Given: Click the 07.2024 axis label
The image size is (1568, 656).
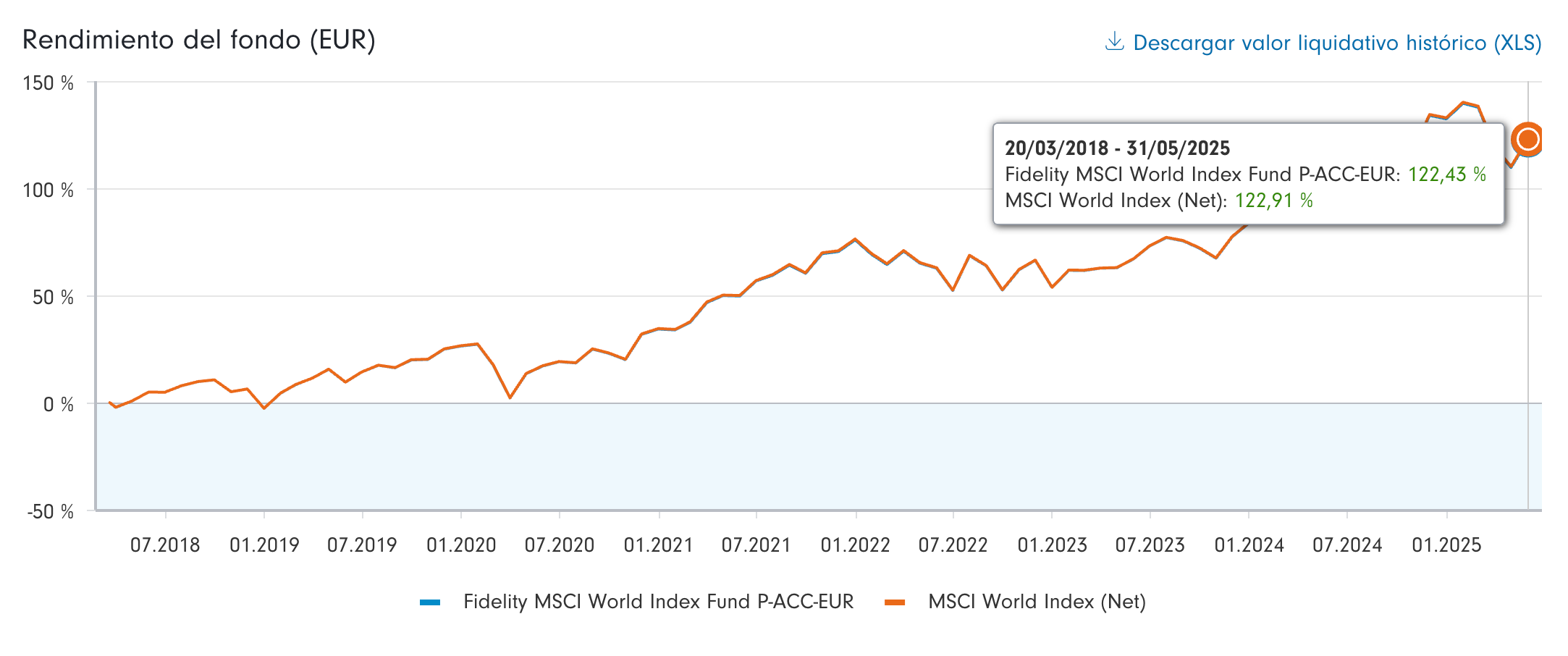Looking at the screenshot, I should (1348, 545).
